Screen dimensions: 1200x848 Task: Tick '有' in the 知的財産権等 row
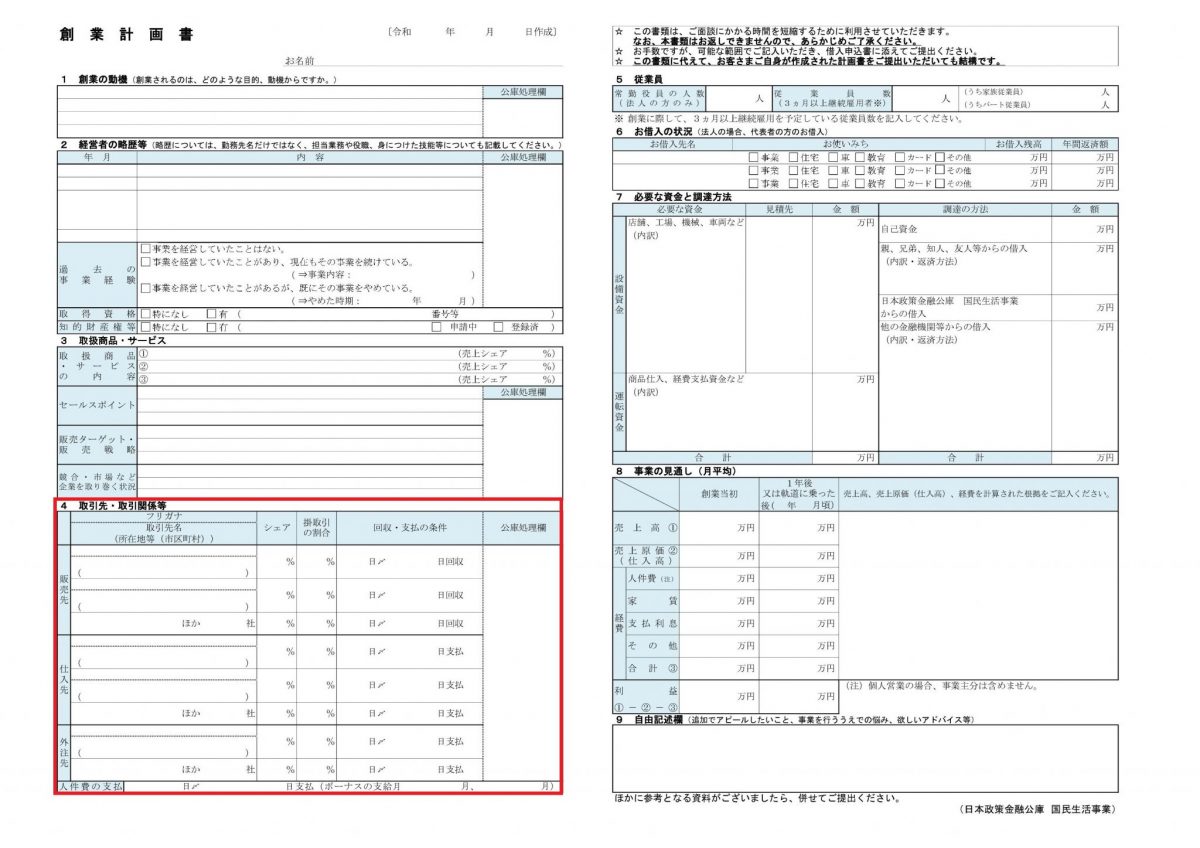click(x=211, y=327)
